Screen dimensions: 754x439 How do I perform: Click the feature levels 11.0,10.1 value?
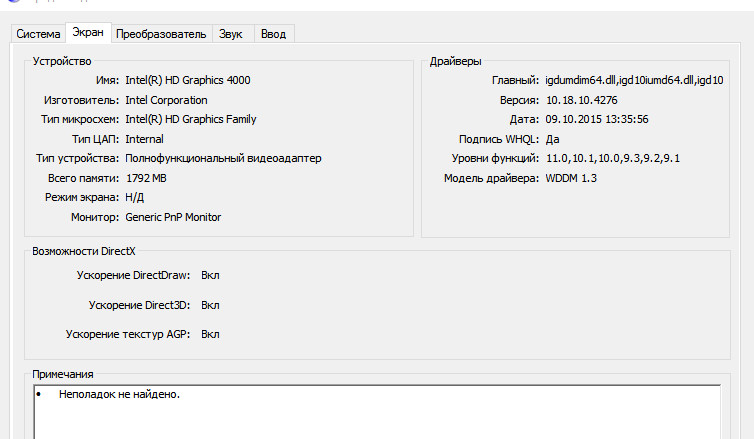(614, 159)
